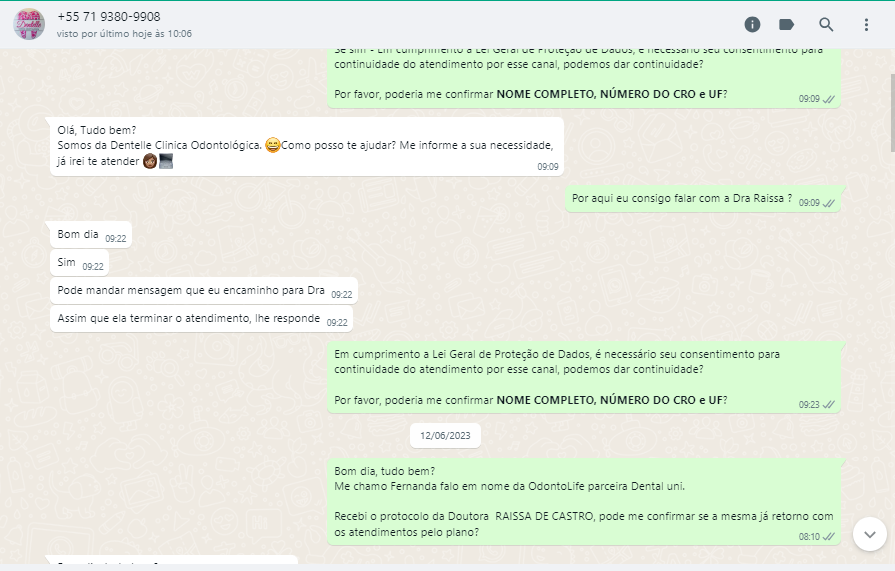Viewport: 895px width, 571px height.
Task: Select the 'Sim' reply bubble
Action: point(79,263)
